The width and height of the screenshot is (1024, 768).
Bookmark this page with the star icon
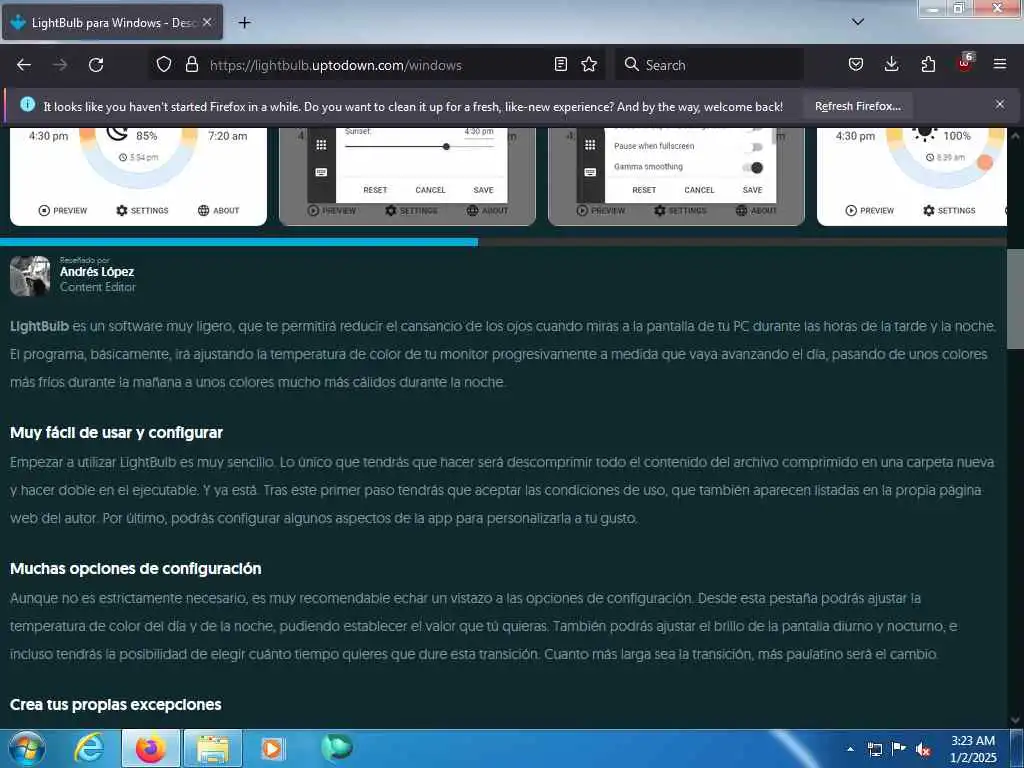[589, 64]
